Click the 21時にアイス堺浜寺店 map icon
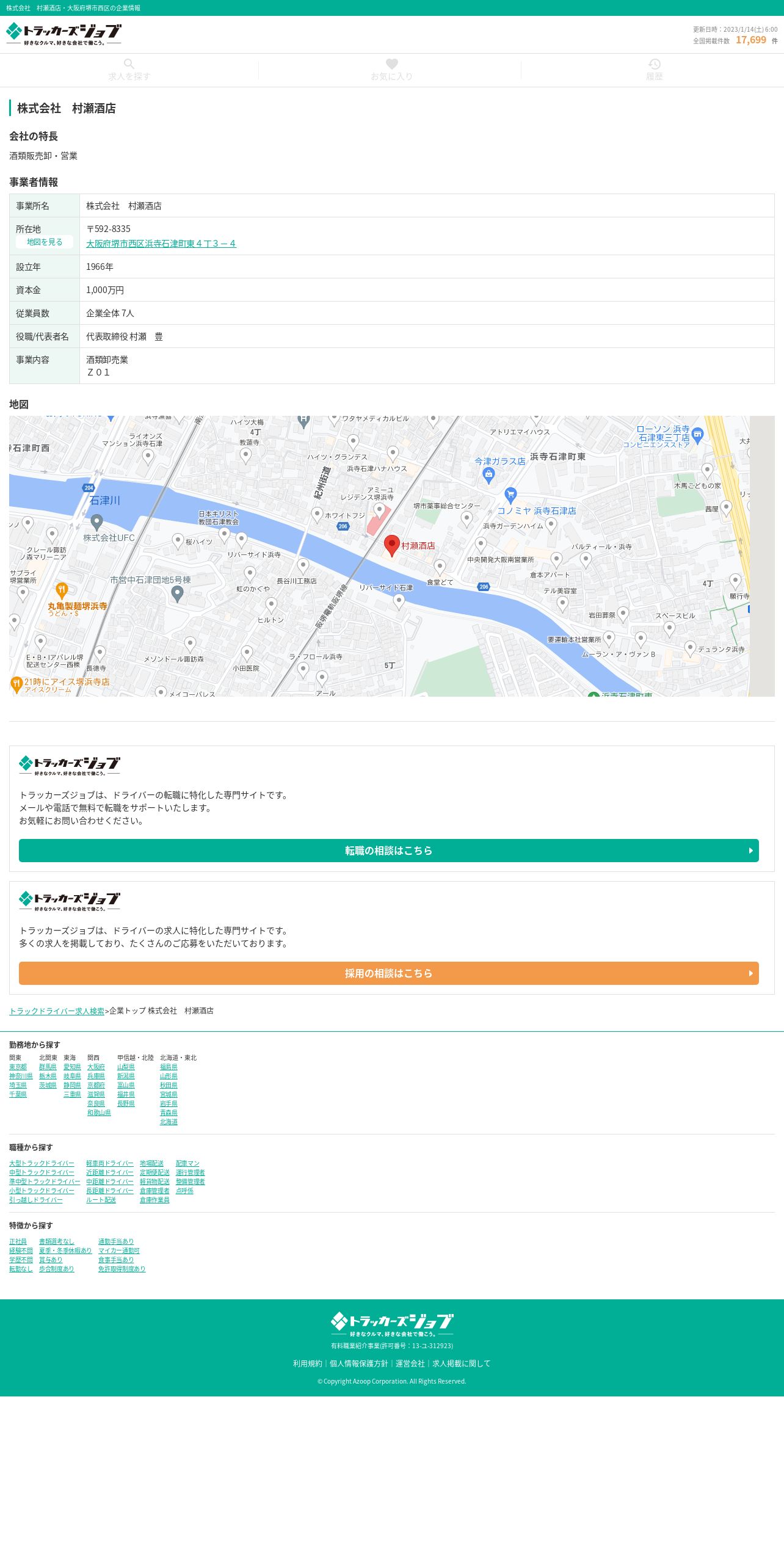This screenshot has height=1568, width=784. pyautogui.click(x=16, y=685)
